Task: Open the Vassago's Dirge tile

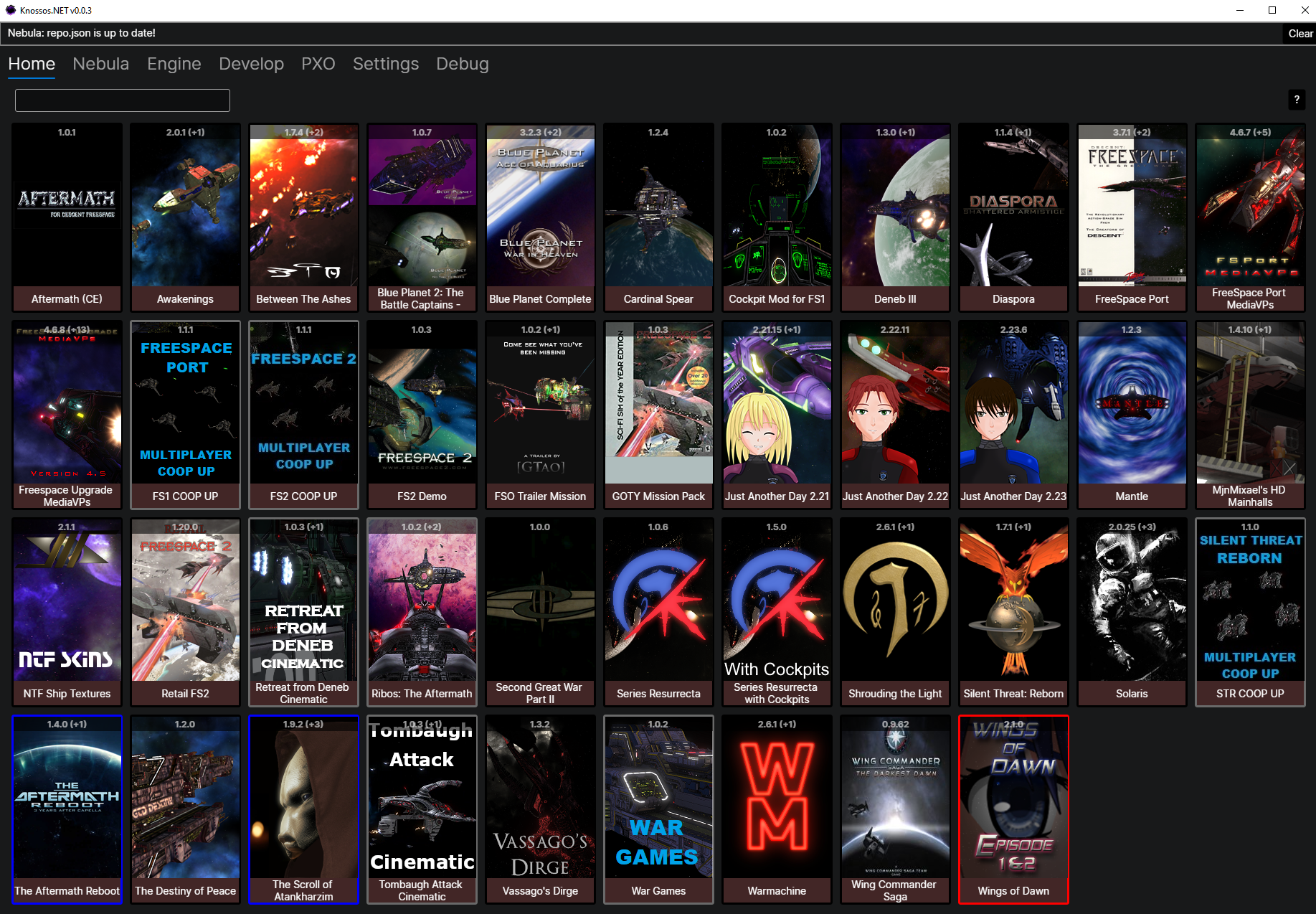Action: [x=540, y=809]
